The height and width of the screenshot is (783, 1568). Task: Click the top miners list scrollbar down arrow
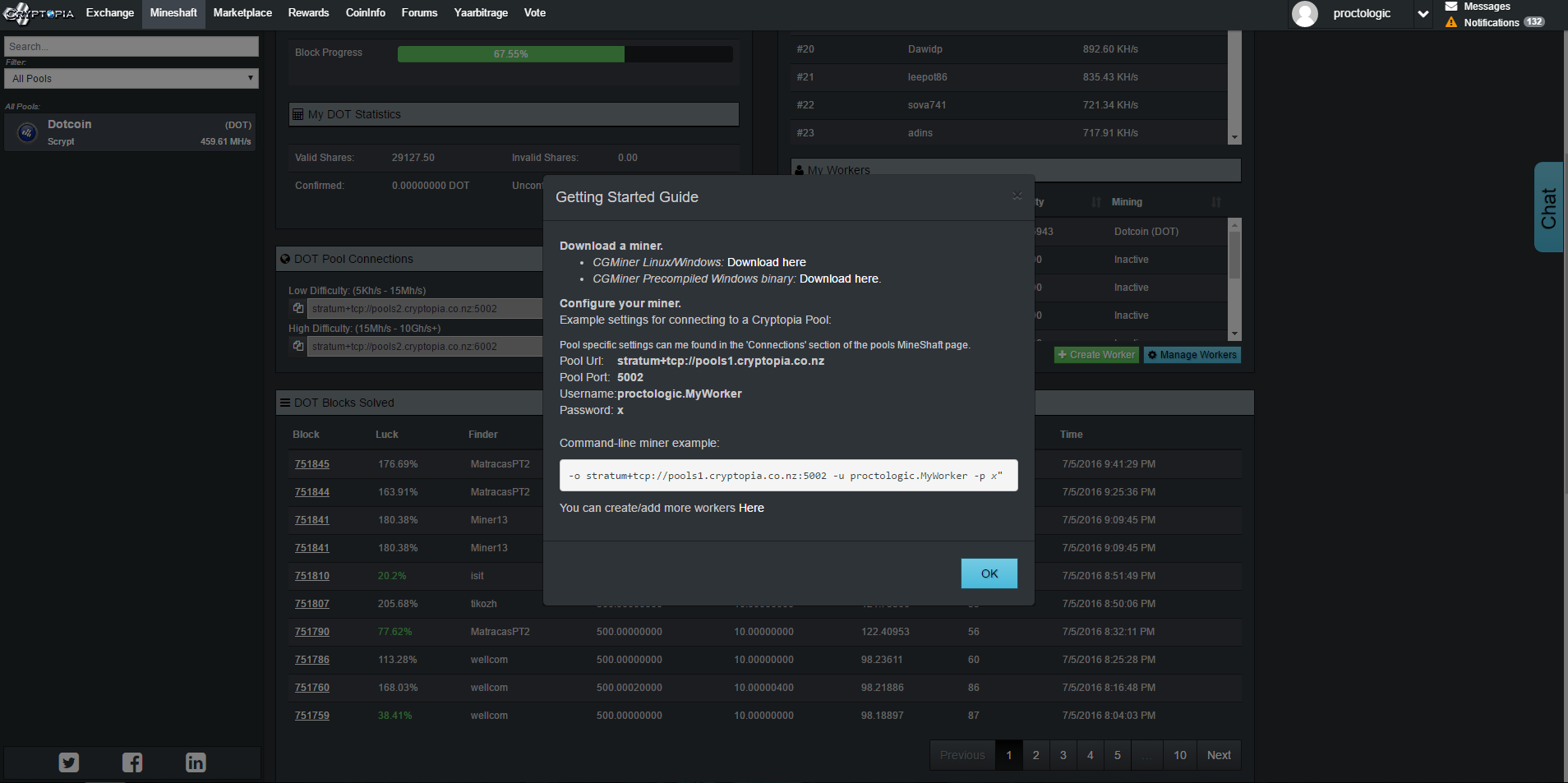click(1234, 138)
